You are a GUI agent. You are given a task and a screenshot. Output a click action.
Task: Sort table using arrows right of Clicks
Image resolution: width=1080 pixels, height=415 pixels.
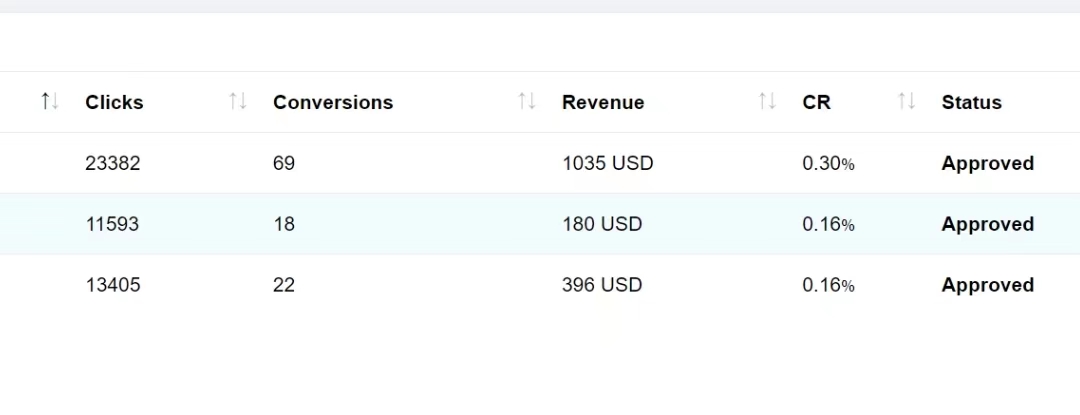tap(237, 101)
